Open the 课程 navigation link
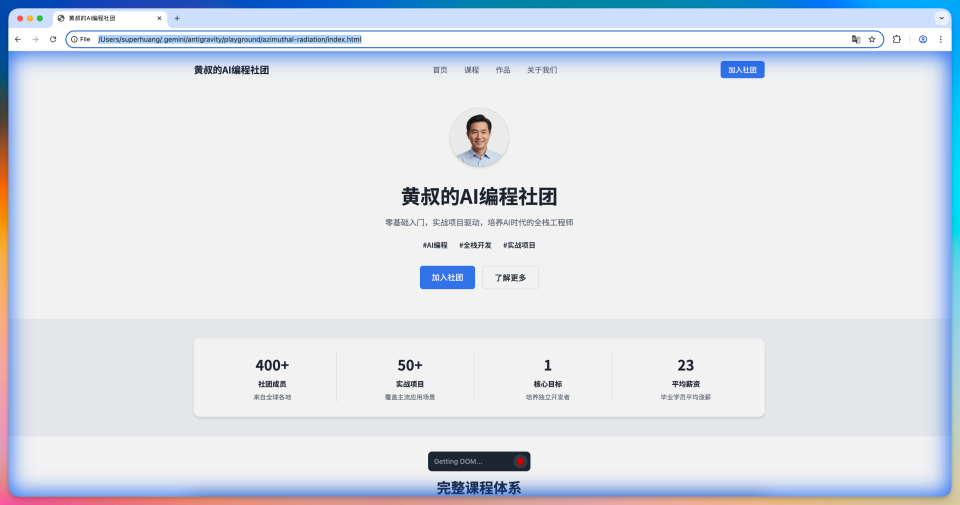960x505 pixels. point(471,70)
